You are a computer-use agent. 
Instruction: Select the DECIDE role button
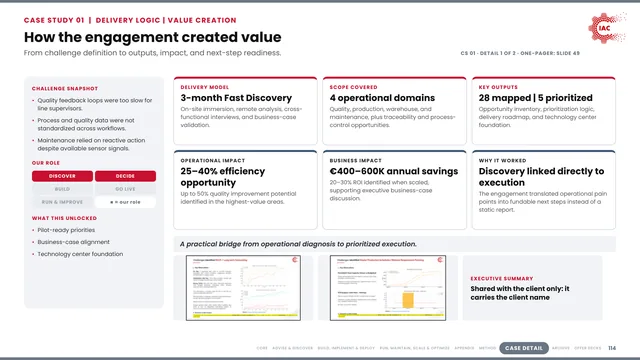(125, 176)
